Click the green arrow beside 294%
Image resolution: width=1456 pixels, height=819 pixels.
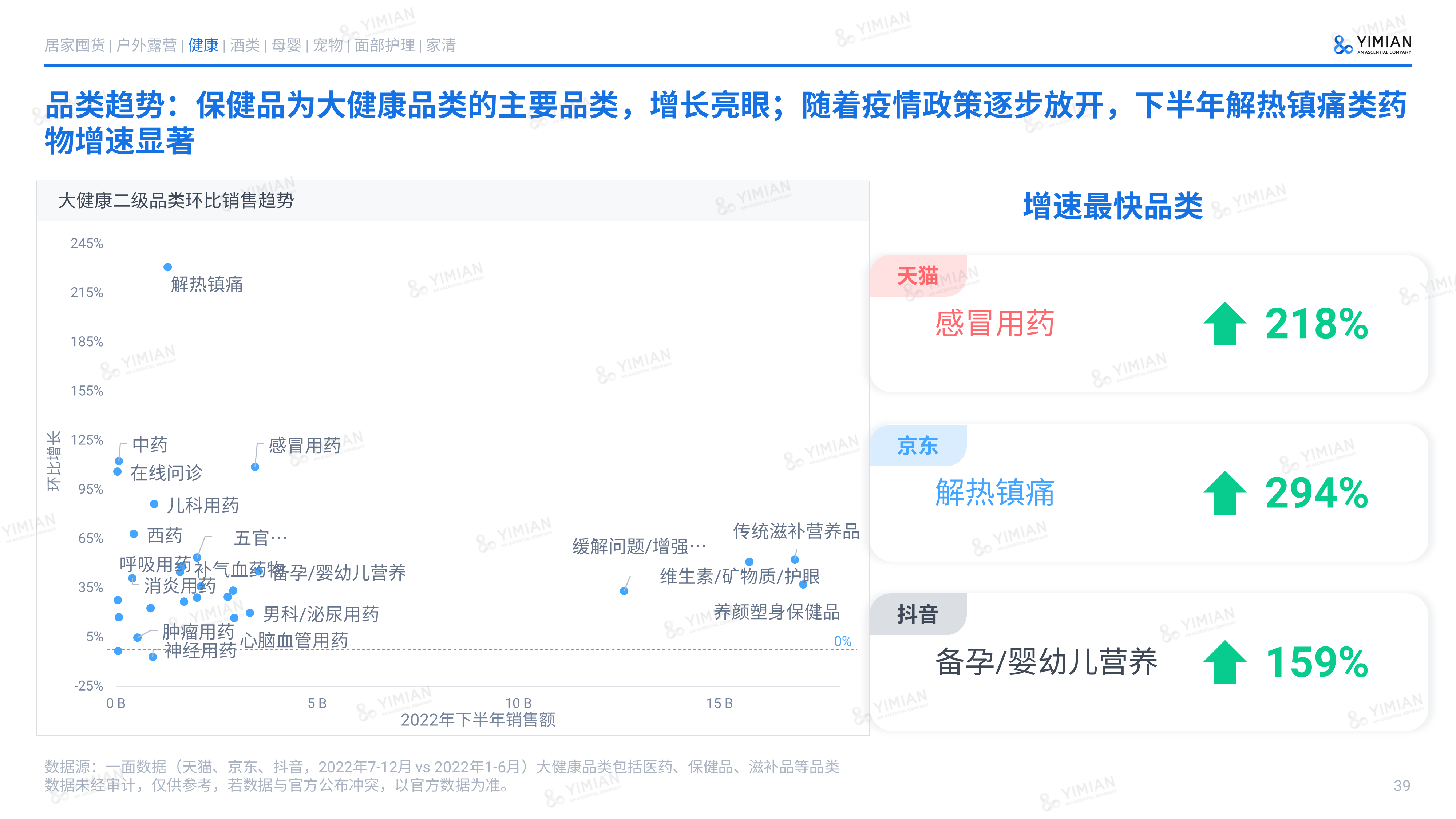pos(1224,493)
